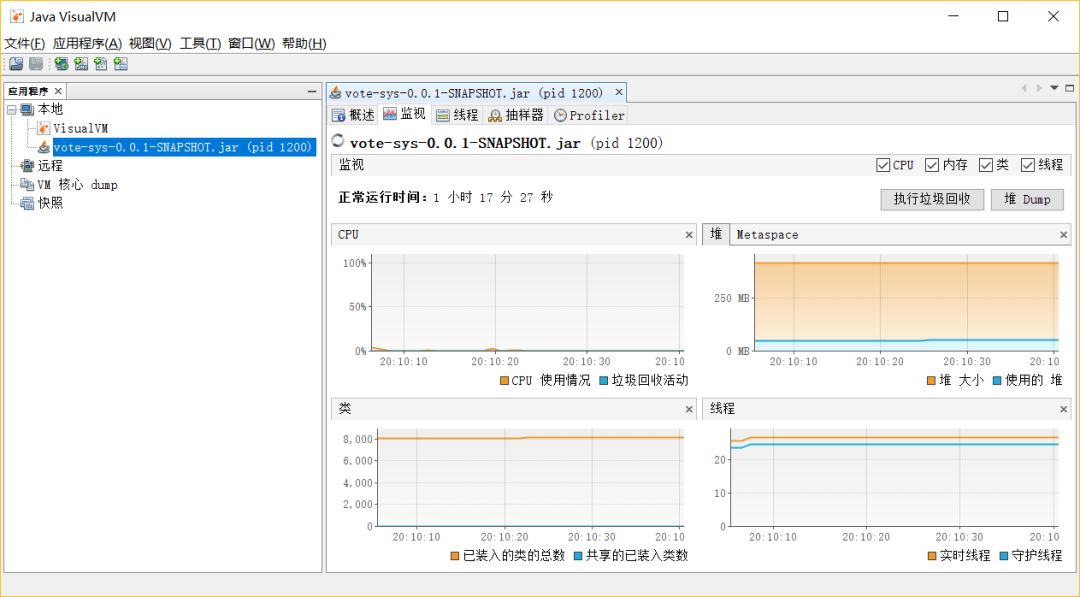
Task: Select vote-sys-0.0.1-SNAPSHOT.jar in the tree
Action: (184, 147)
